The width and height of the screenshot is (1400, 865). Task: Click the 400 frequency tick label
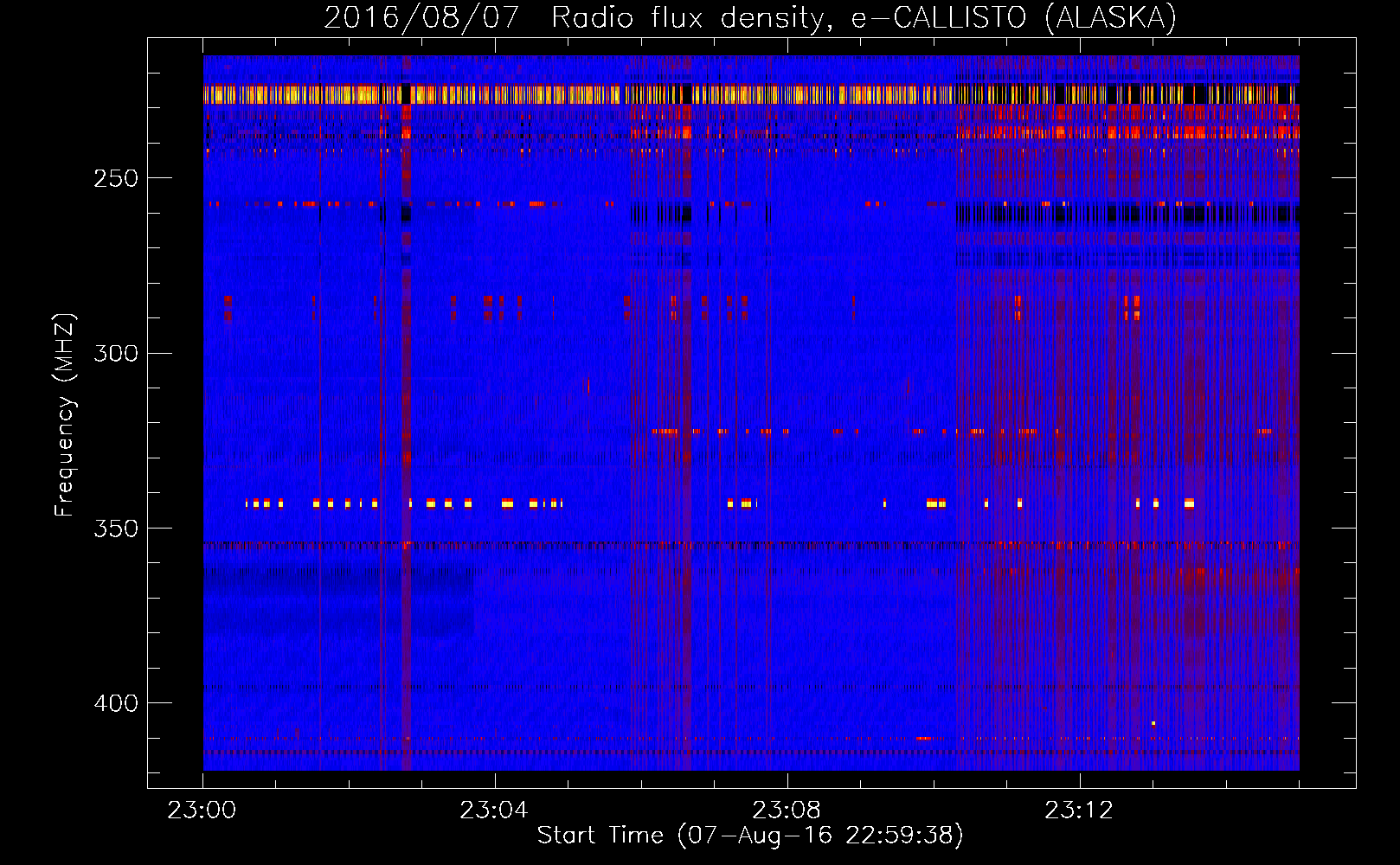tap(116, 703)
